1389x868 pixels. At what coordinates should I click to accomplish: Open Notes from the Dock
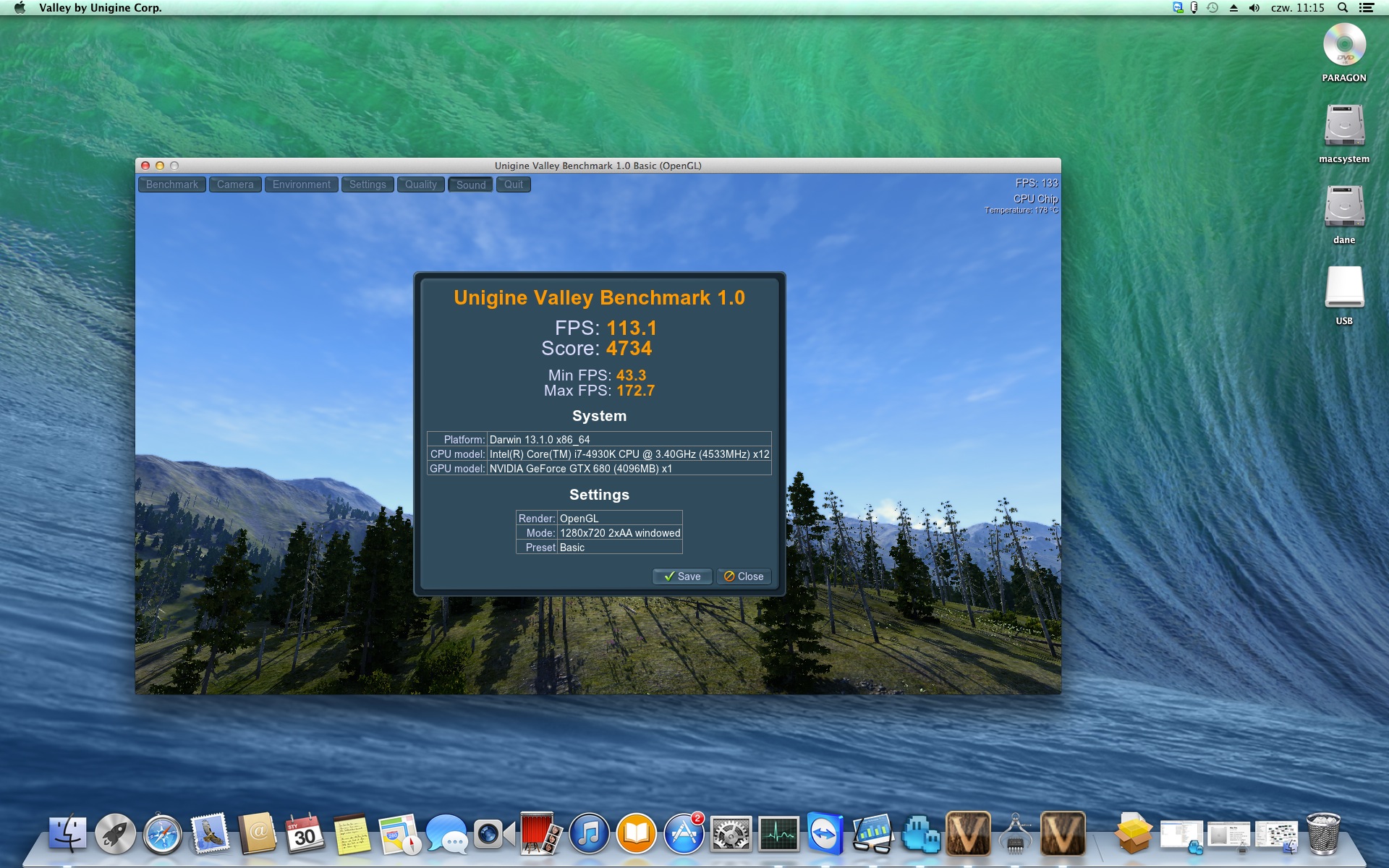tap(352, 834)
